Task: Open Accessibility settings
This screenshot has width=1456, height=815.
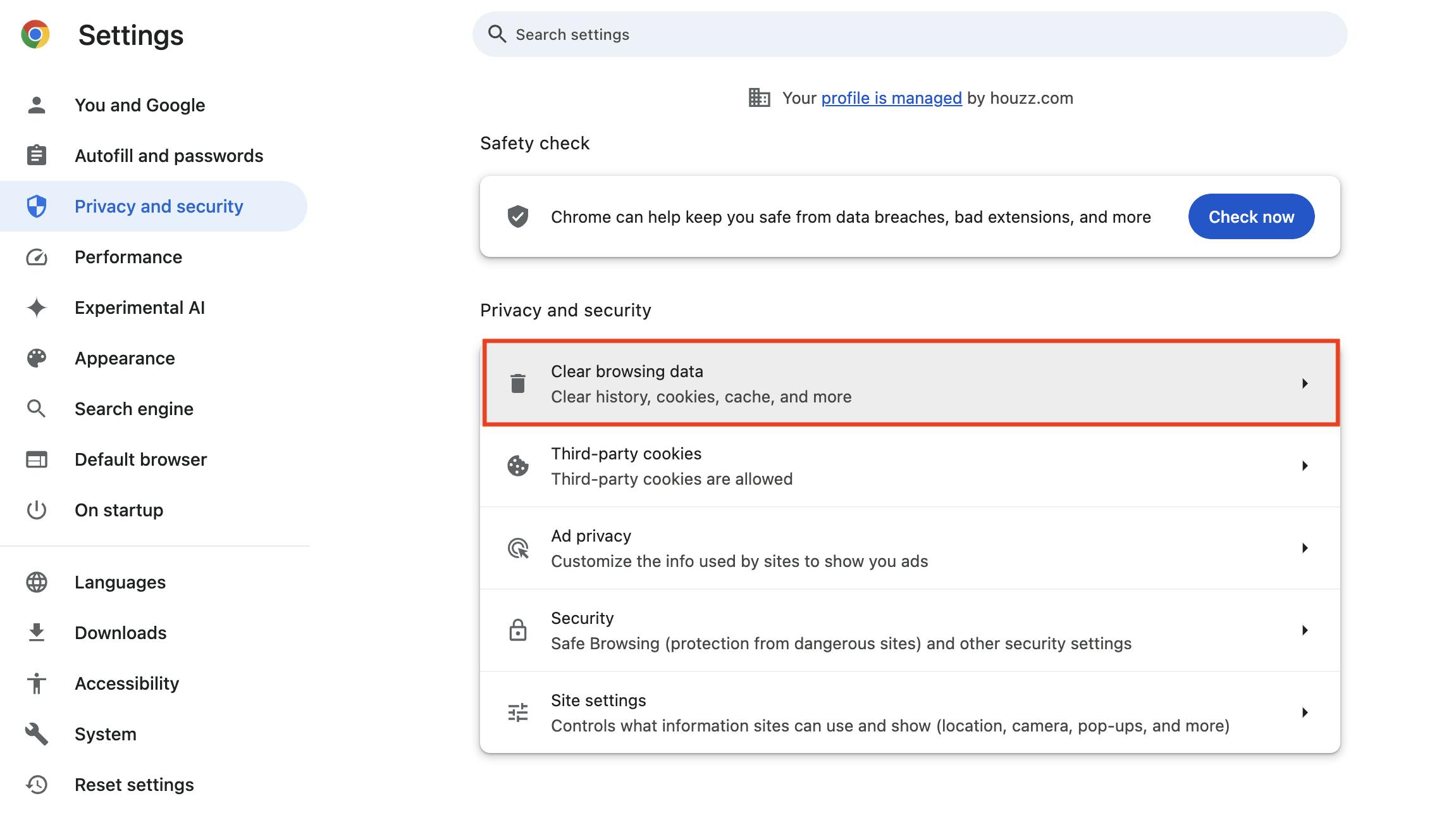Action: (x=154, y=683)
